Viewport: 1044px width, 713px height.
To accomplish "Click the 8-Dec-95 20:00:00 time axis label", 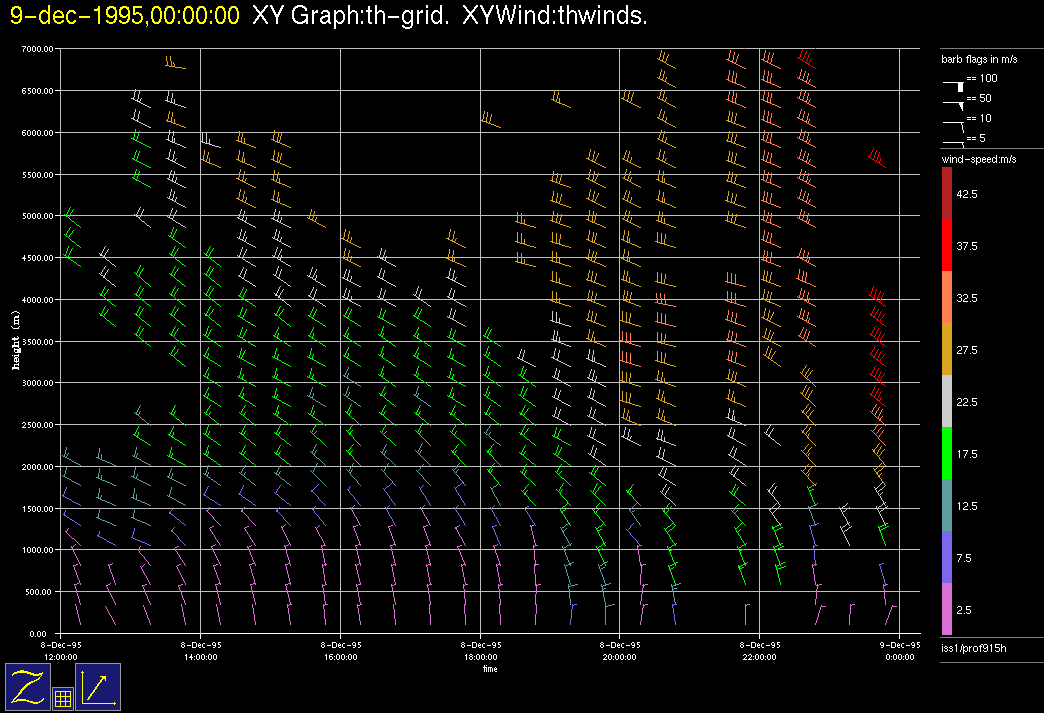I will tap(619, 651).
